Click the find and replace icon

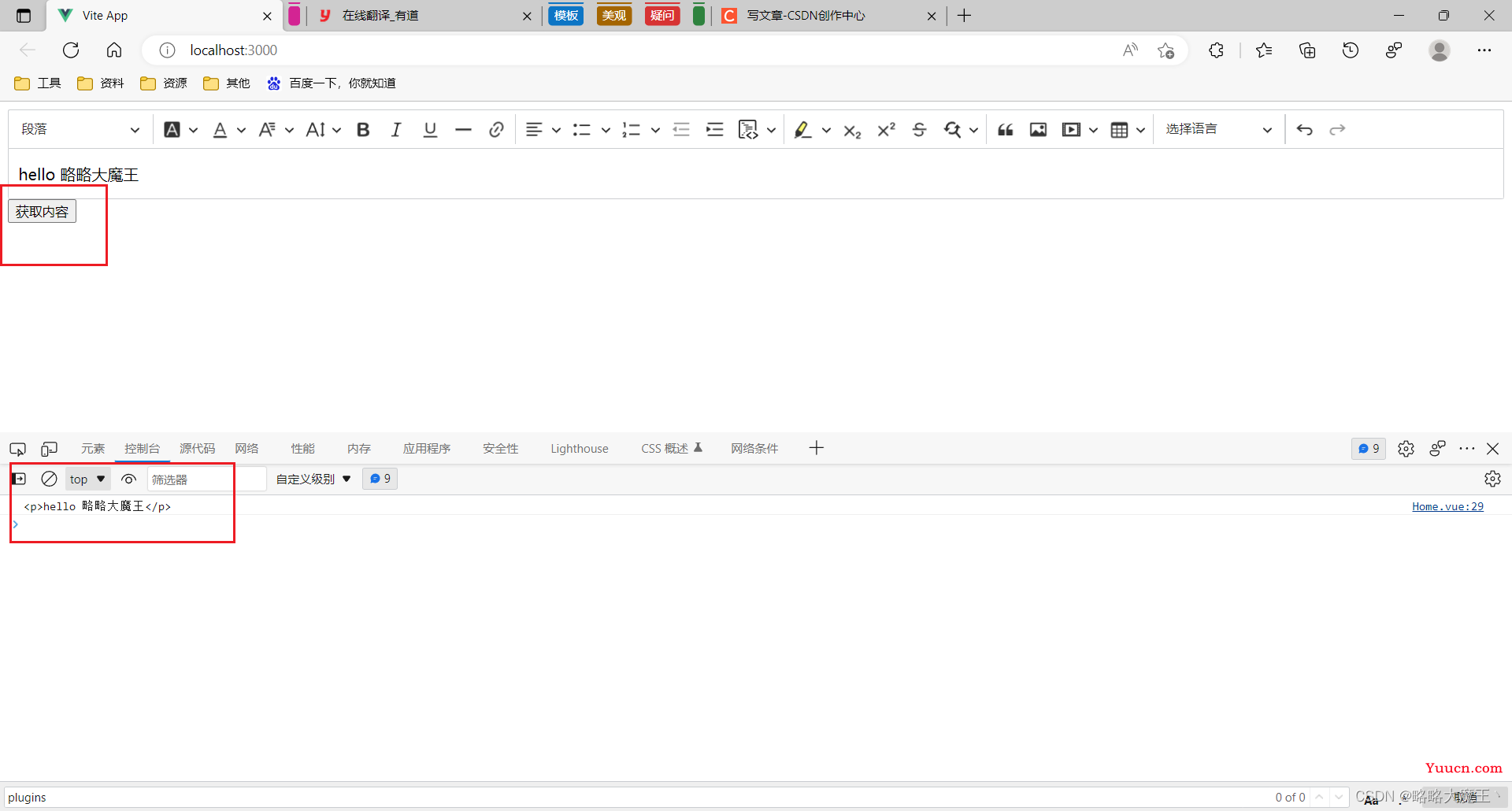point(952,130)
